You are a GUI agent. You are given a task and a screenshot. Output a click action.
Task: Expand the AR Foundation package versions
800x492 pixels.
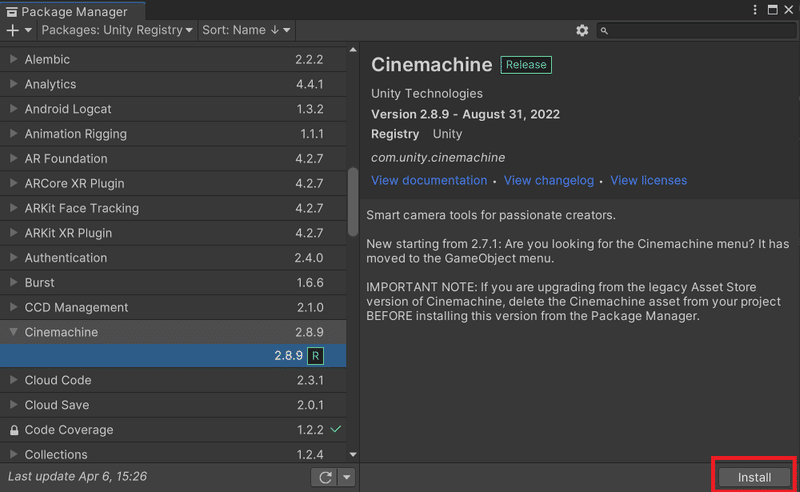click(x=13, y=158)
